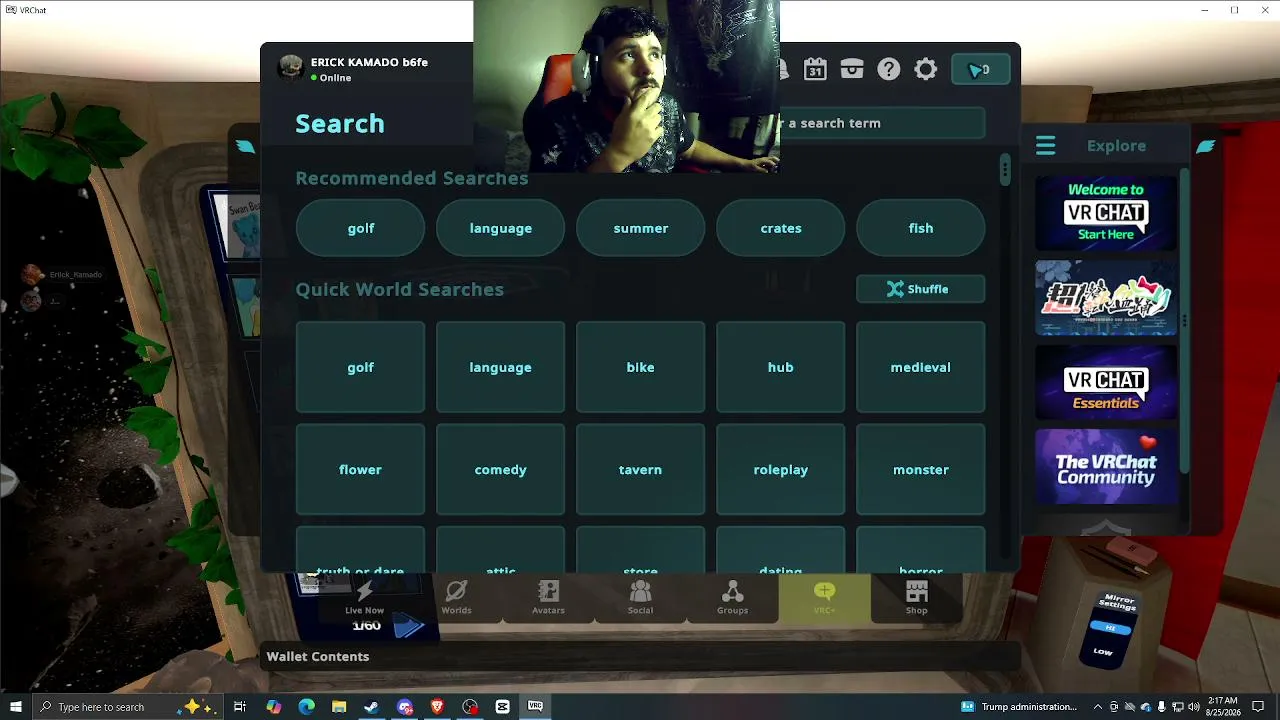1280x720 pixels.
Task: Select recommended search 'language'
Action: click(x=500, y=228)
